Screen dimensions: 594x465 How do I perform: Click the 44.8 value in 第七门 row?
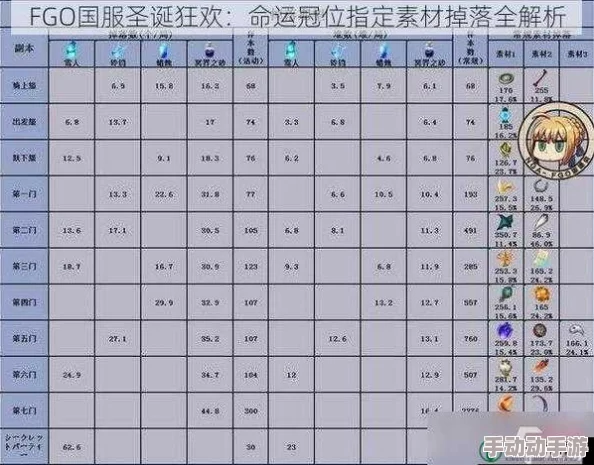210,411
